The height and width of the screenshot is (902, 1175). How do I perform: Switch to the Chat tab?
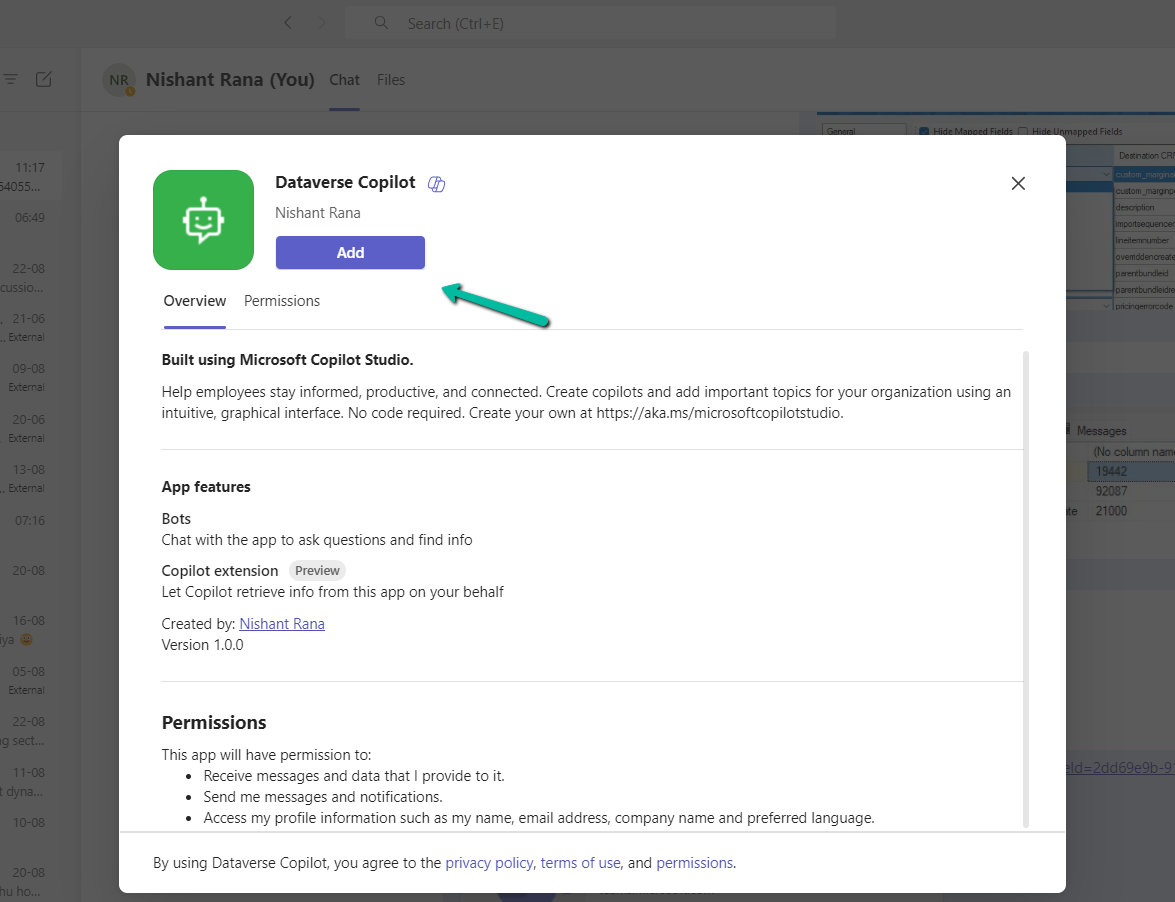[x=344, y=80]
